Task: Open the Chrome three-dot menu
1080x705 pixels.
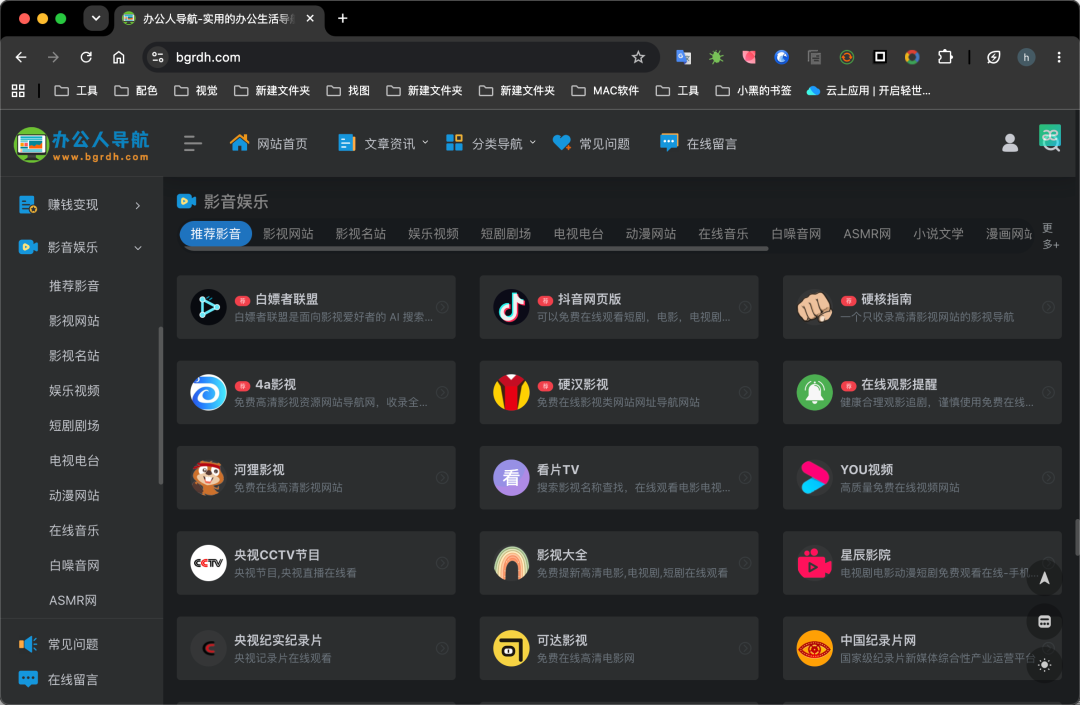Action: (1059, 57)
